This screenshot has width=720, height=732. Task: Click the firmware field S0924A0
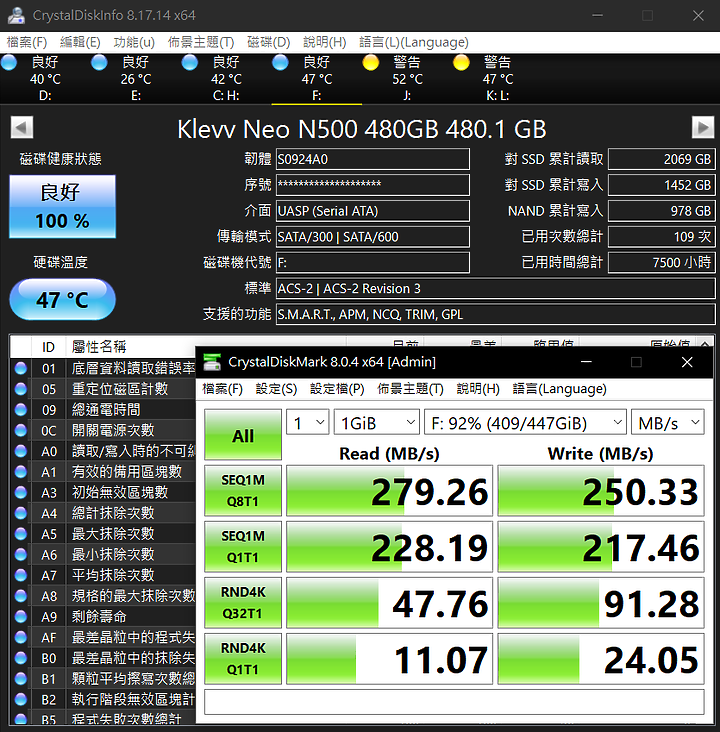coord(373,159)
